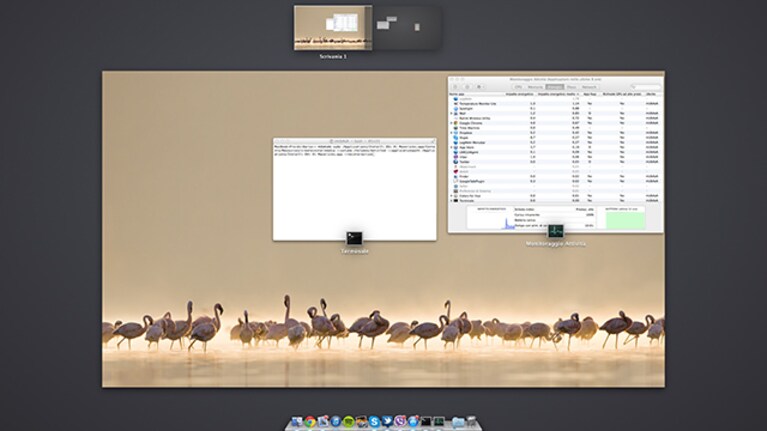The image size is (767, 431).
Task: Select the Terminale window preview
Action: [355, 189]
